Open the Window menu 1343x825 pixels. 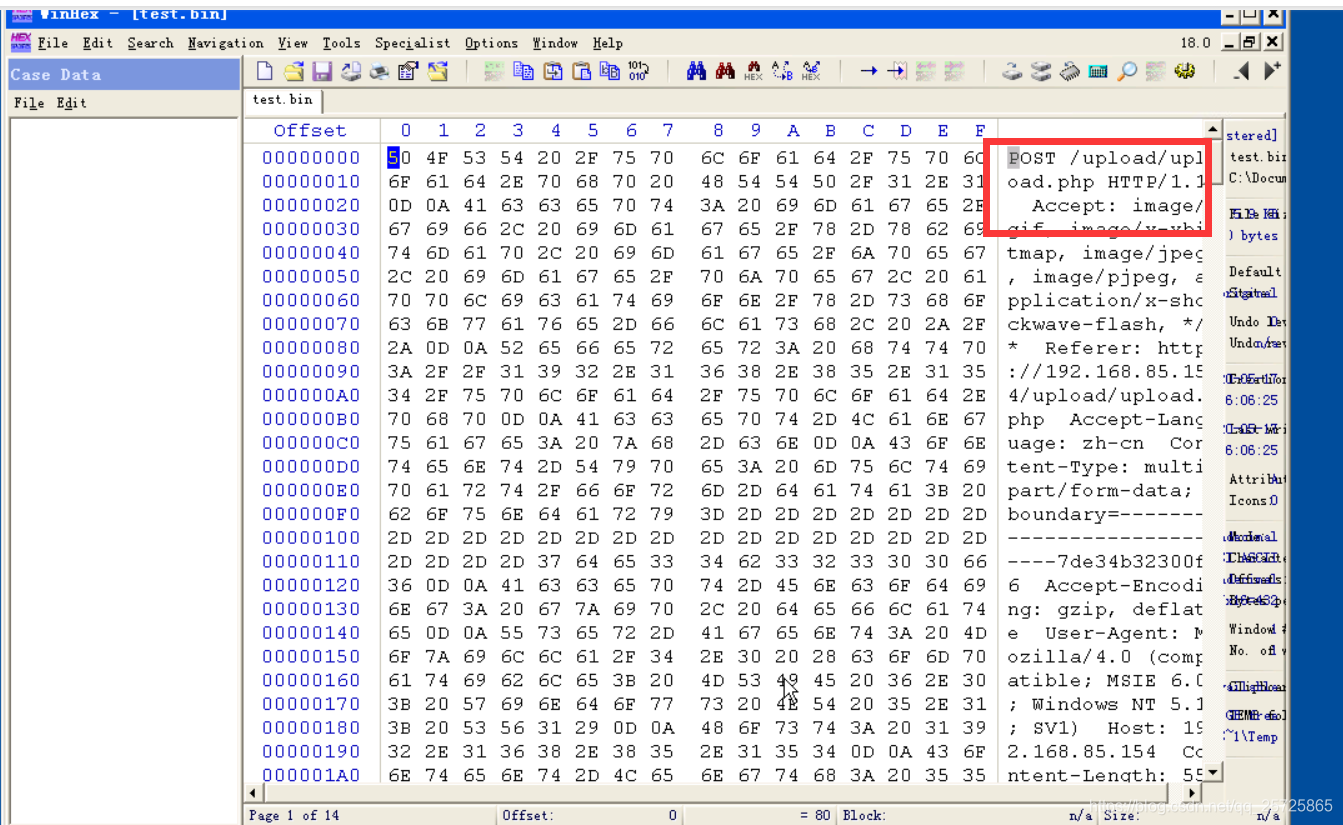click(x=555, y=43)
